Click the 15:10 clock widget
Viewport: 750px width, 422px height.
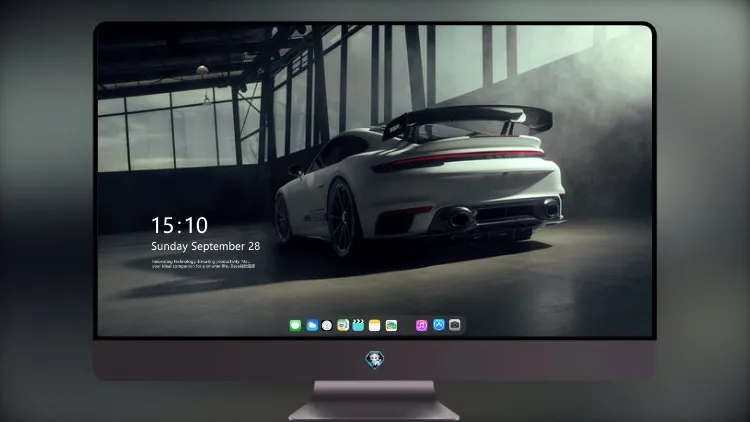[x=179, y=225]
